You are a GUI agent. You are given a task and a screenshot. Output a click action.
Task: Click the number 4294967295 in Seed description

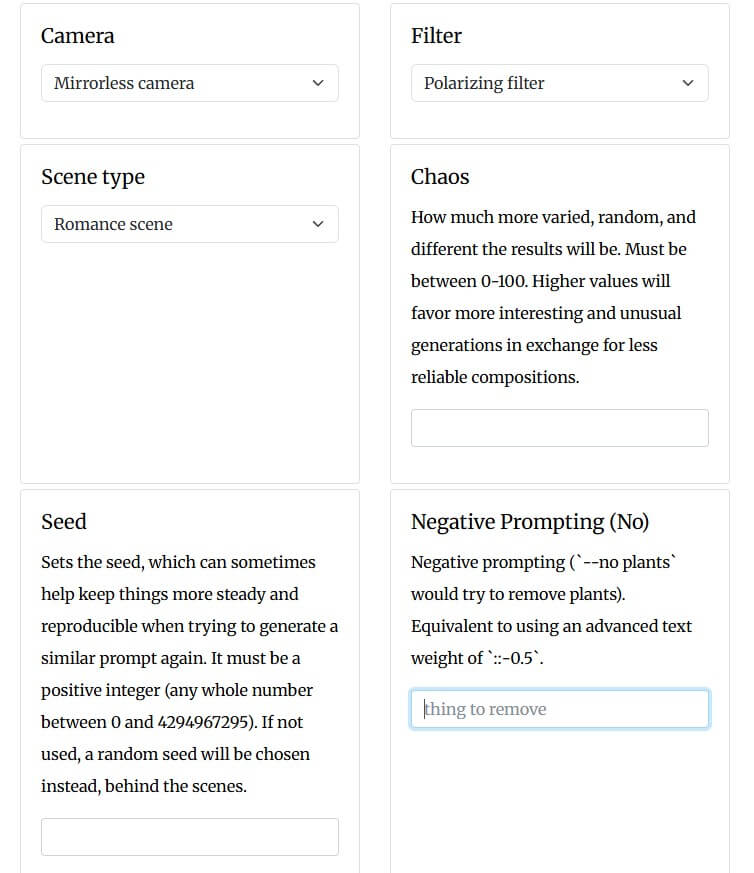point(203,722)
